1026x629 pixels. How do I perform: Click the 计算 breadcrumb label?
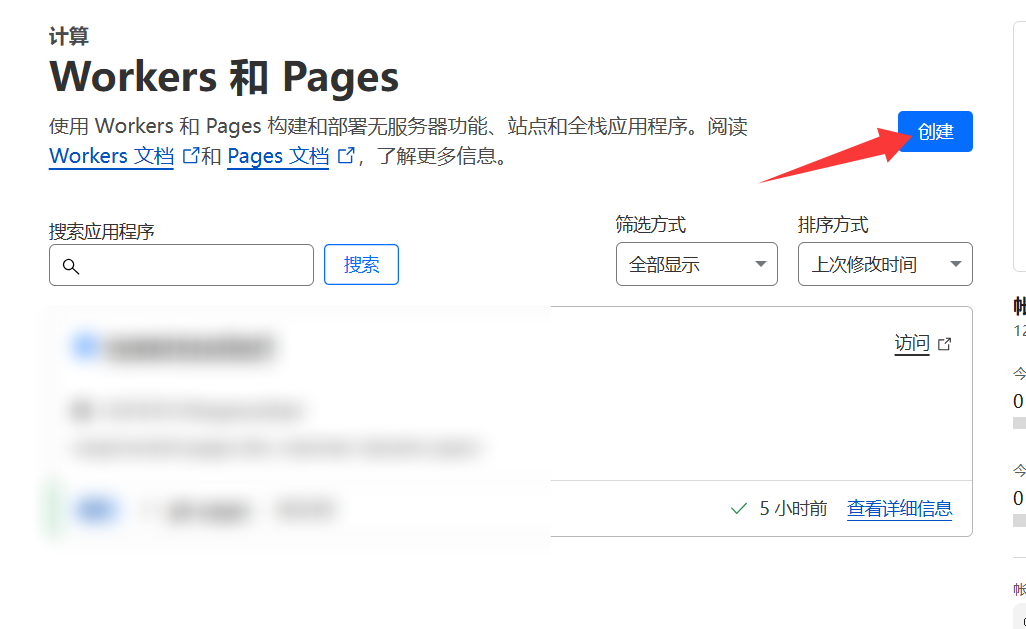(69, 36)
